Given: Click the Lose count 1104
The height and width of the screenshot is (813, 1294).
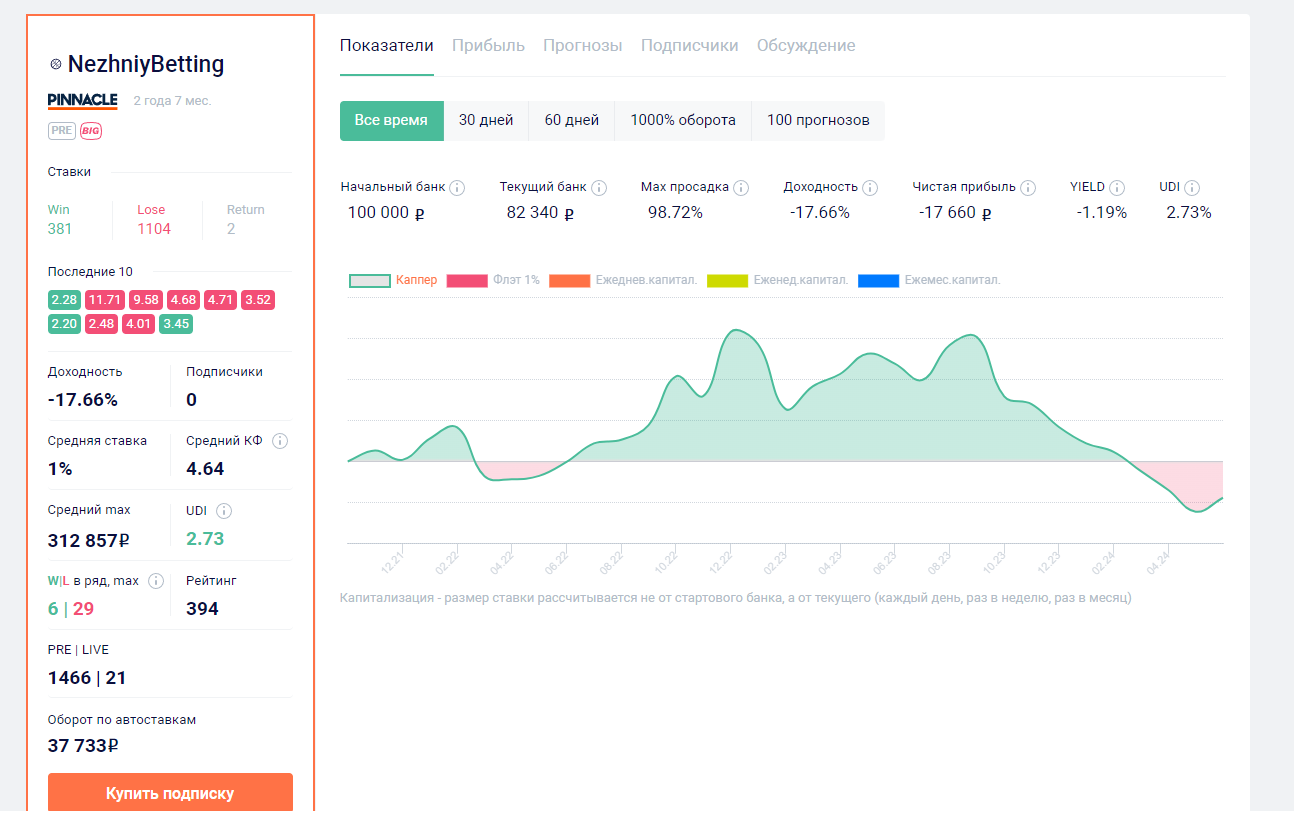Looking at the screenshot, I should tap(154, 229).
